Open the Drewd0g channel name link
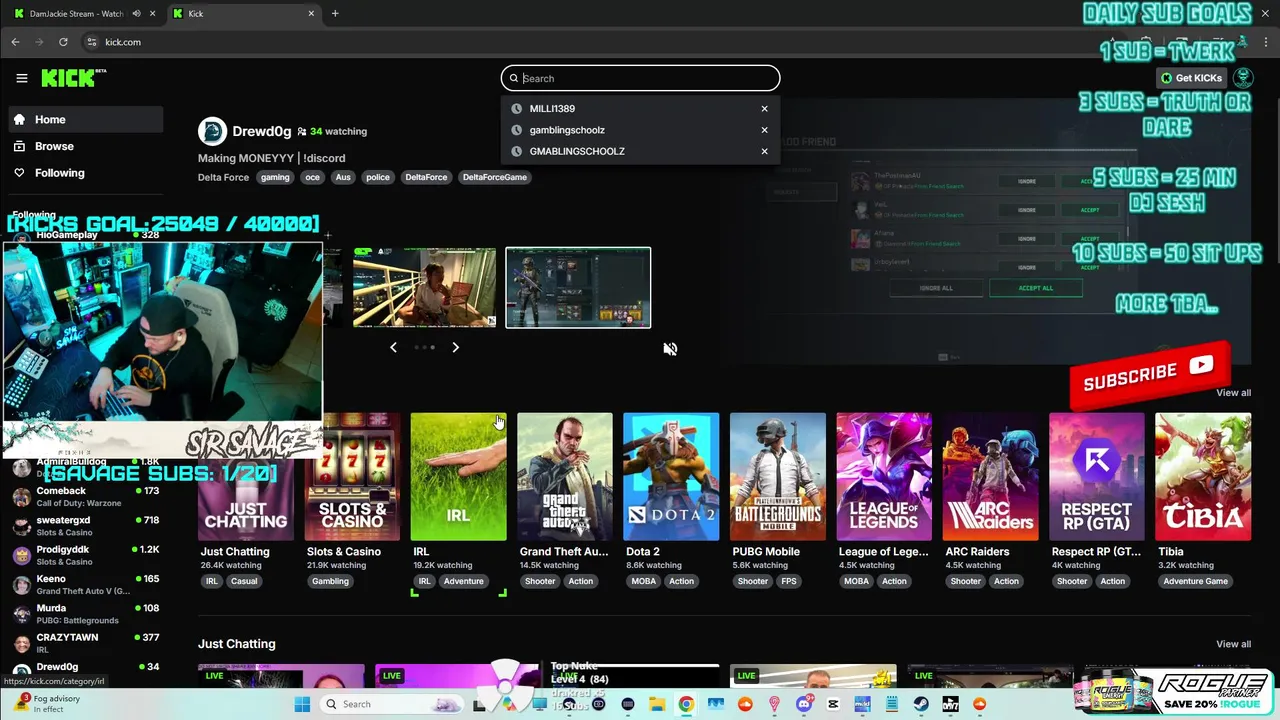 tap(262, 131)
